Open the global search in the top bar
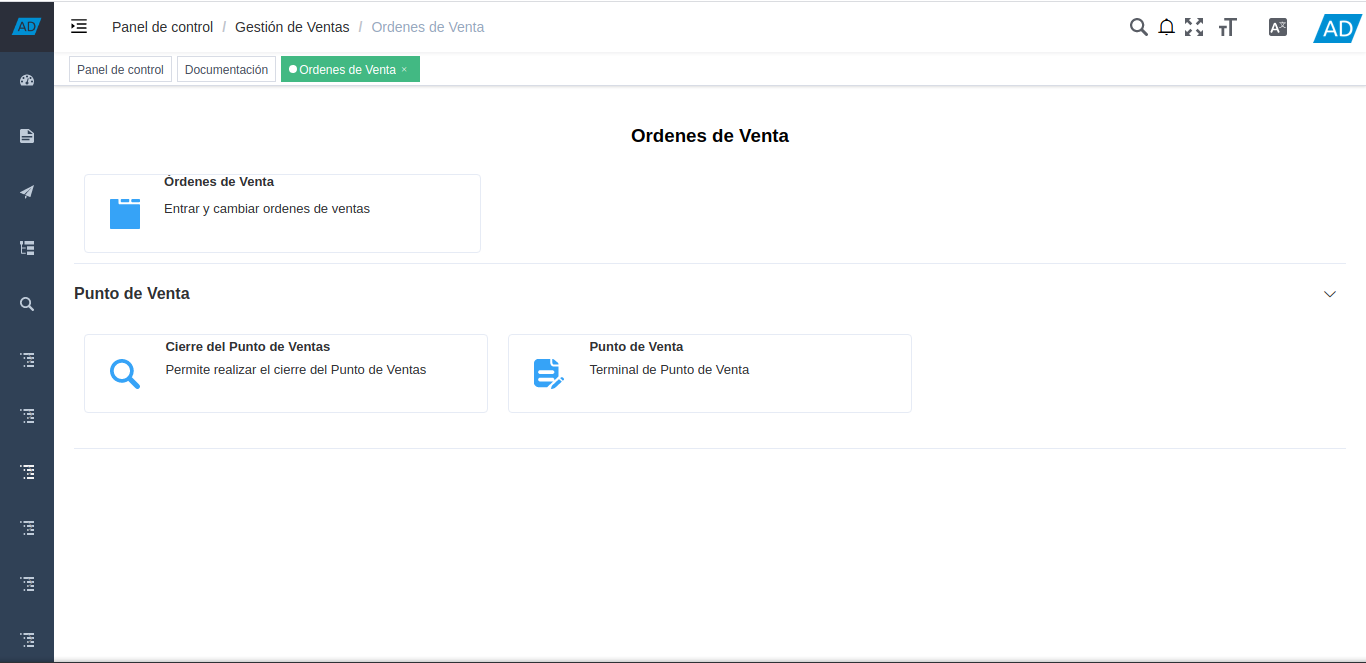The image size is (1366, 663). 1138,27
